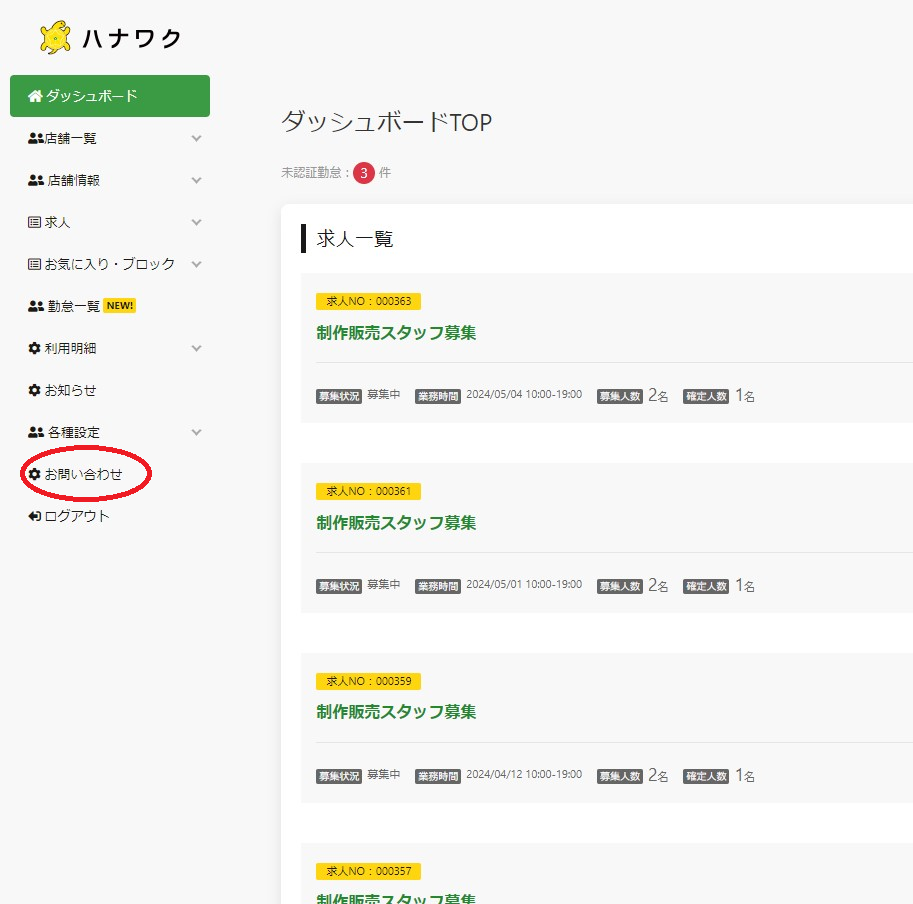Open the 勤怠一覧 menu item

73,306
